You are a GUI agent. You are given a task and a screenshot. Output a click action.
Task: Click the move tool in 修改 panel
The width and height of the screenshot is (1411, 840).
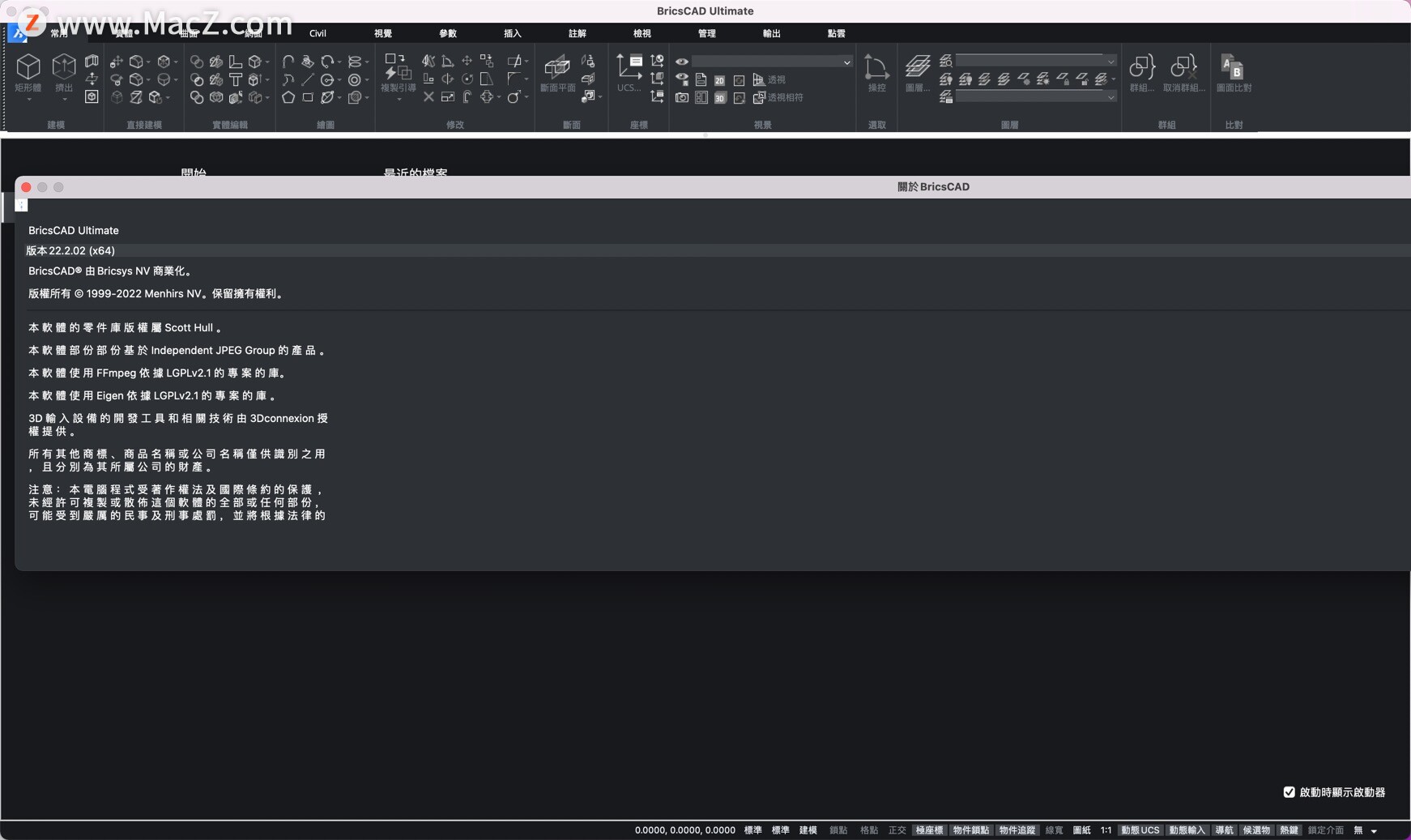467,61
